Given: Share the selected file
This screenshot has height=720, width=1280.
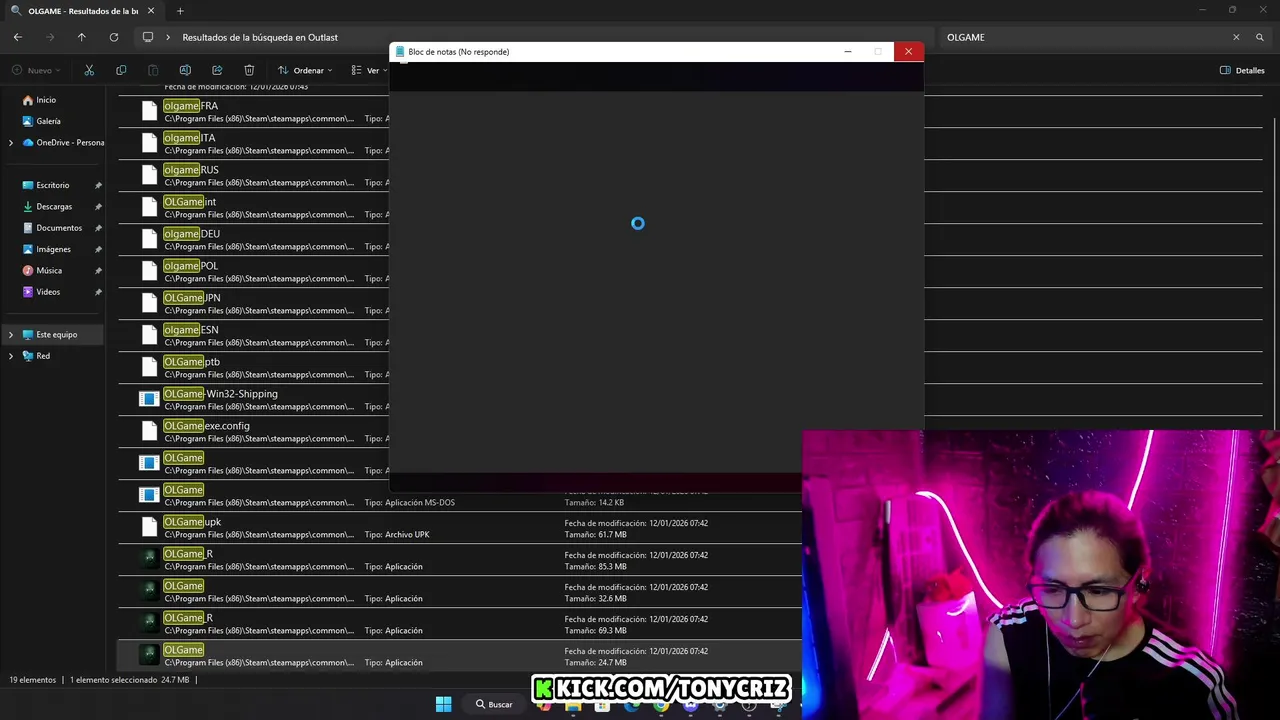Looking at the screenshot, I should [x=217, y=70].
